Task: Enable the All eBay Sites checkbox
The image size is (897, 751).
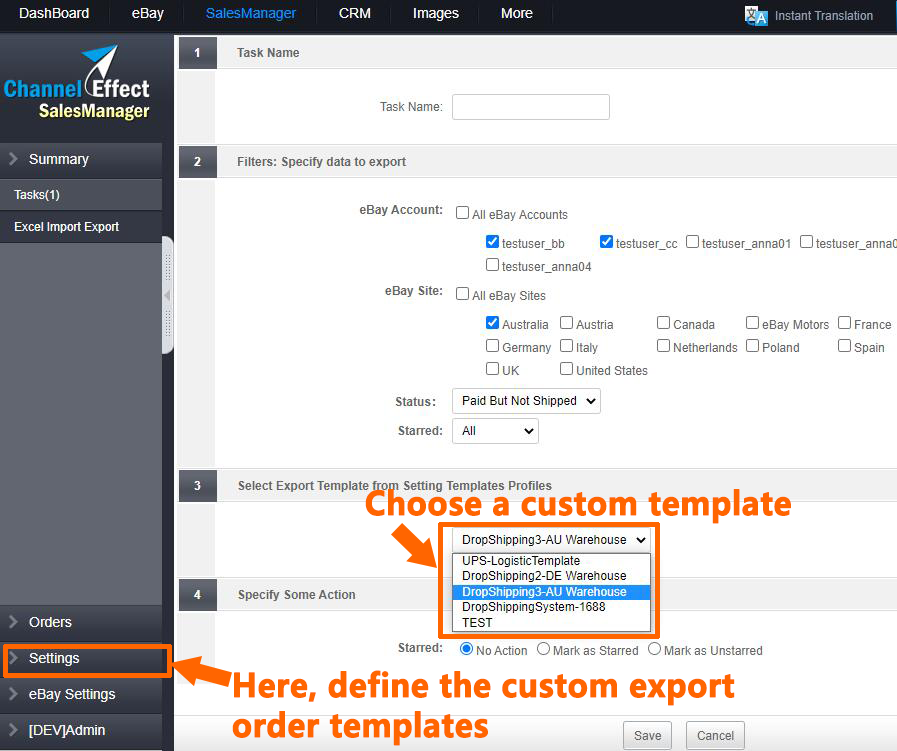Action: [x=462, y=294]
